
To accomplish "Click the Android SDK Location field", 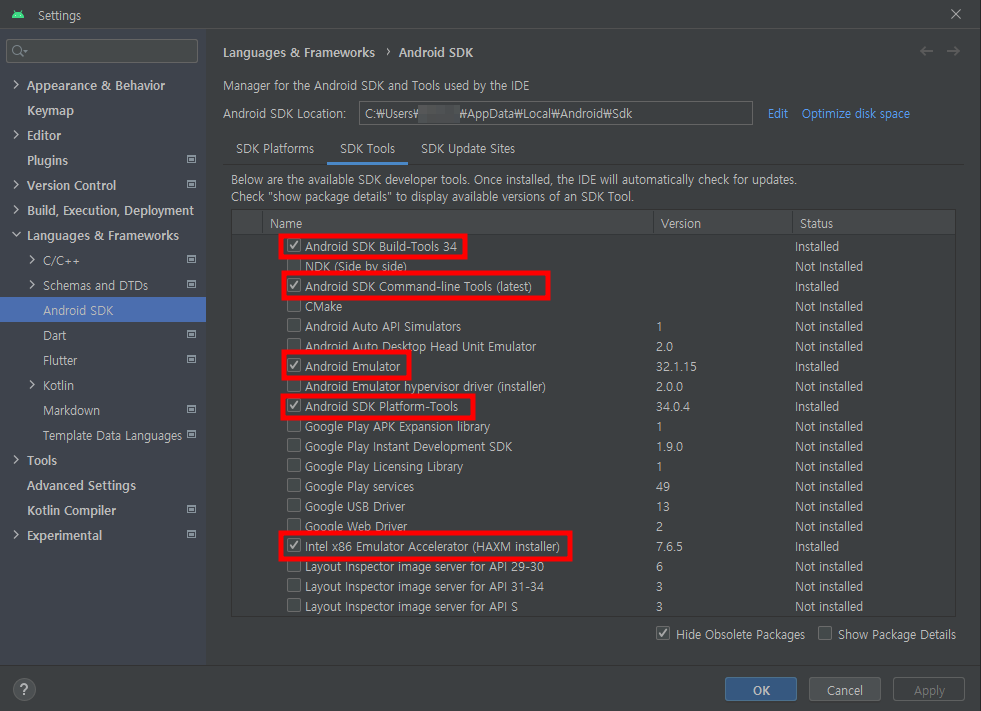I will pyautogui.click(x=556, y=113).
